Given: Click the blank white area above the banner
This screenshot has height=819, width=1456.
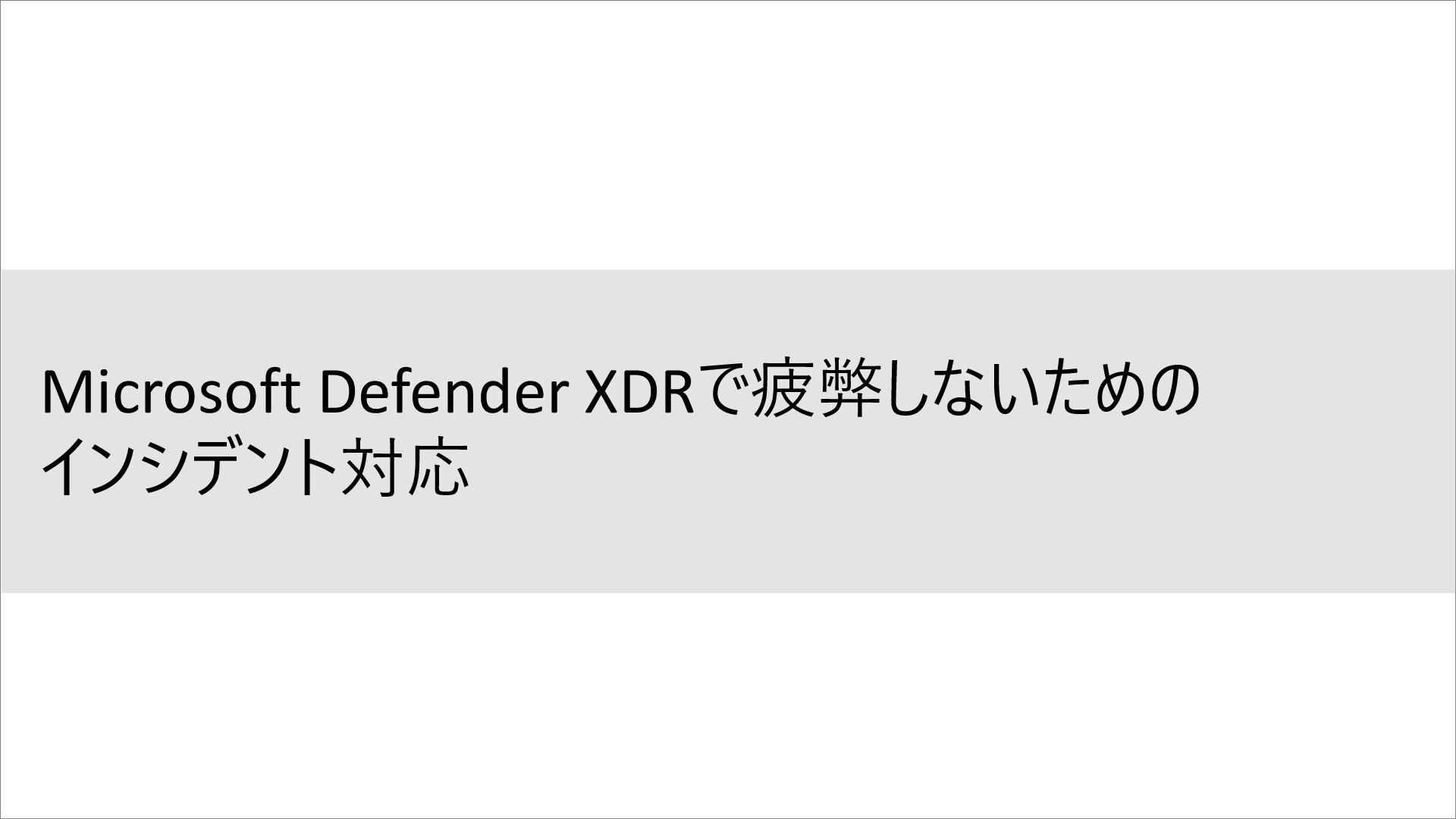Looking at the screenshot, I should [728, 135].
